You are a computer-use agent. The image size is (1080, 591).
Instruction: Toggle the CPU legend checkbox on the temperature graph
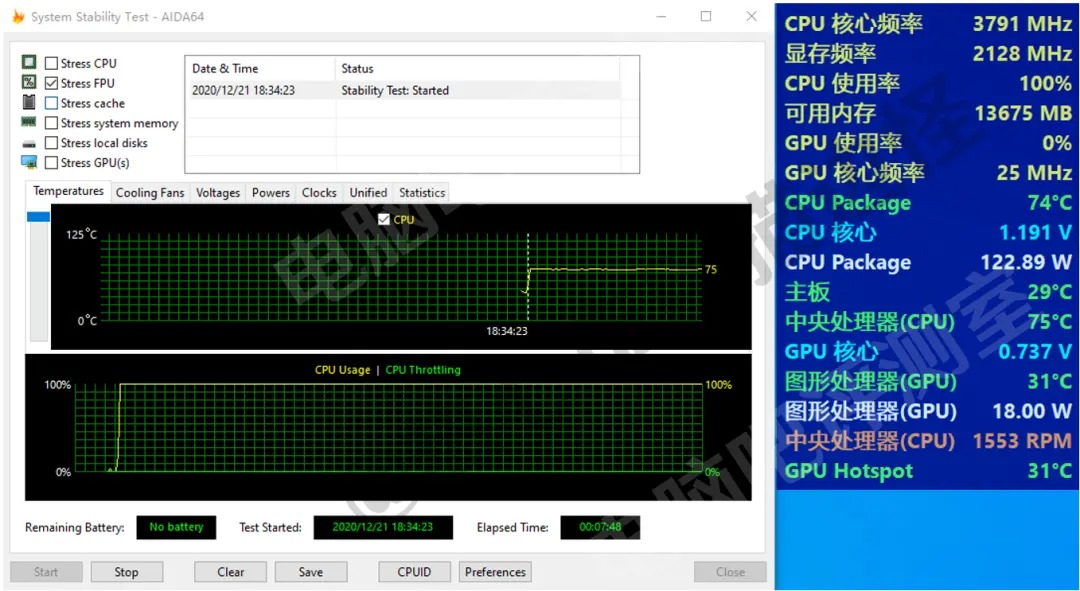pos(383,218)
